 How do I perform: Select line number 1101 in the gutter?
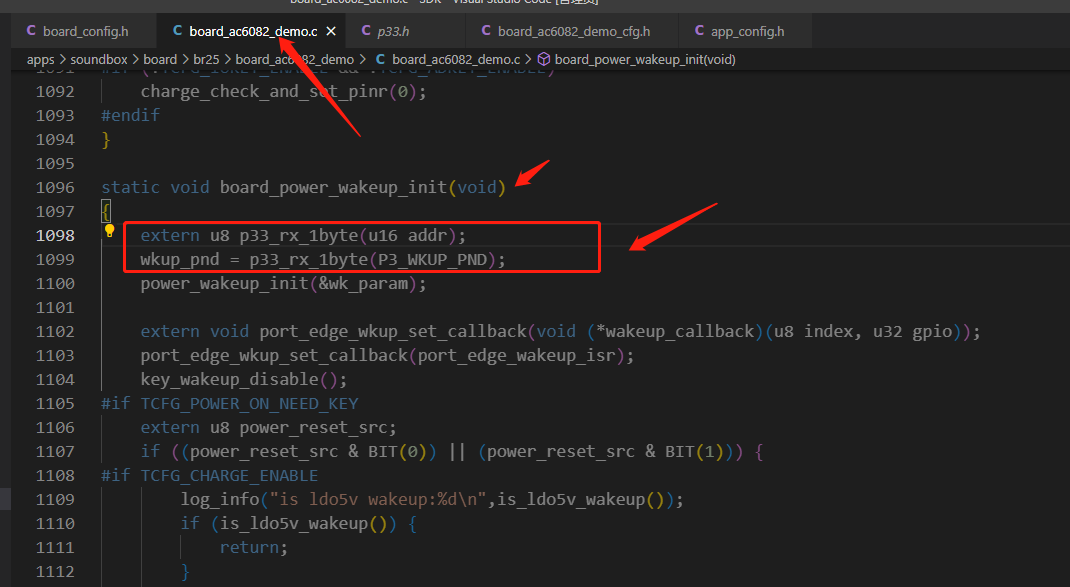[55, 307]
